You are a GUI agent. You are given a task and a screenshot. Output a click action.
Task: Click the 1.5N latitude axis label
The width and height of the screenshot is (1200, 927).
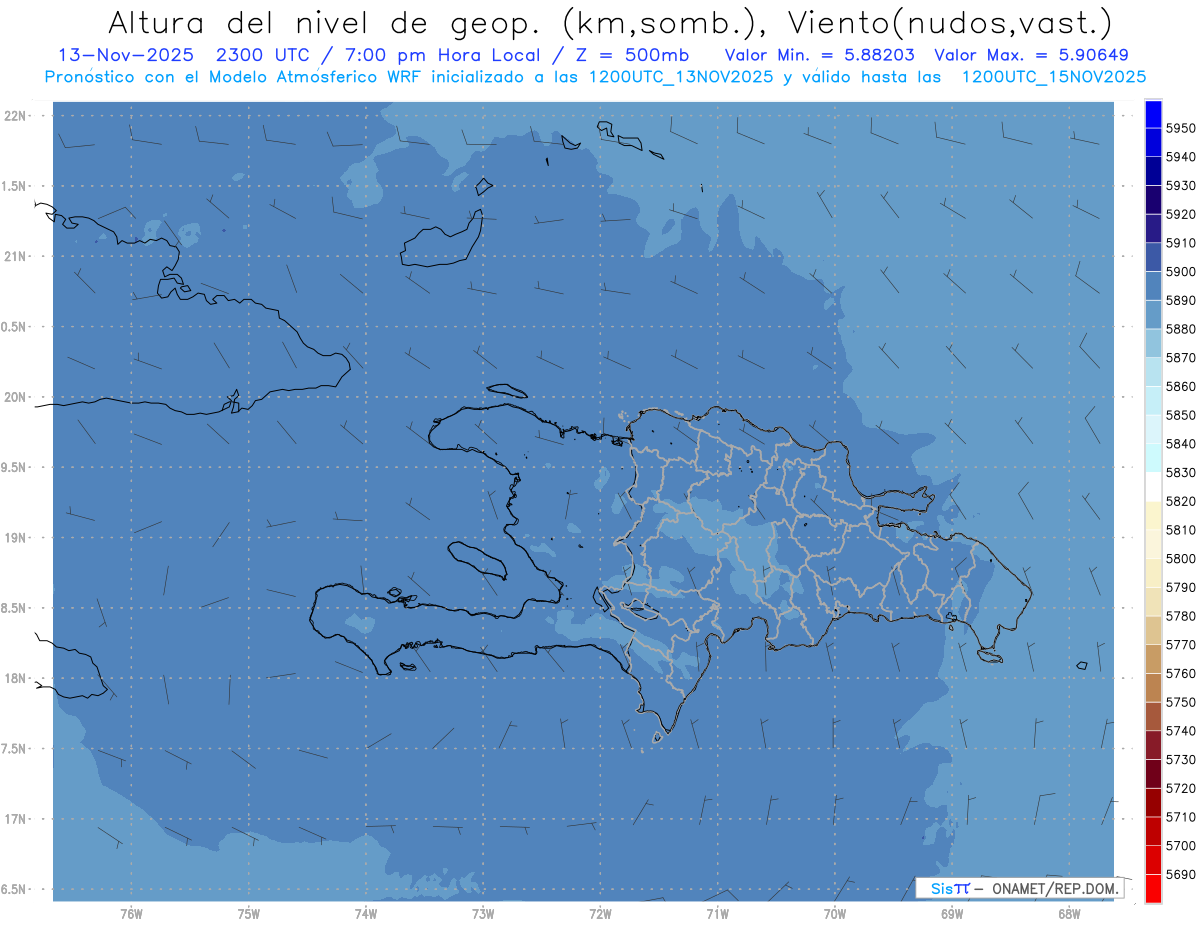pos(13,186)
